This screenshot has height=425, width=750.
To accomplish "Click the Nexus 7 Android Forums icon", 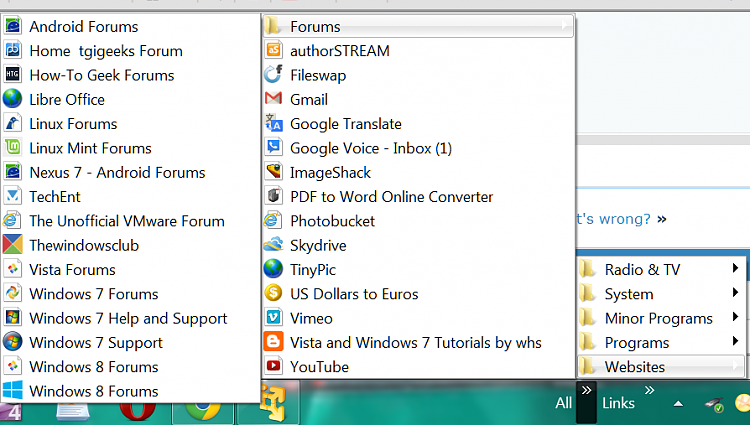I will pos(12,172).
